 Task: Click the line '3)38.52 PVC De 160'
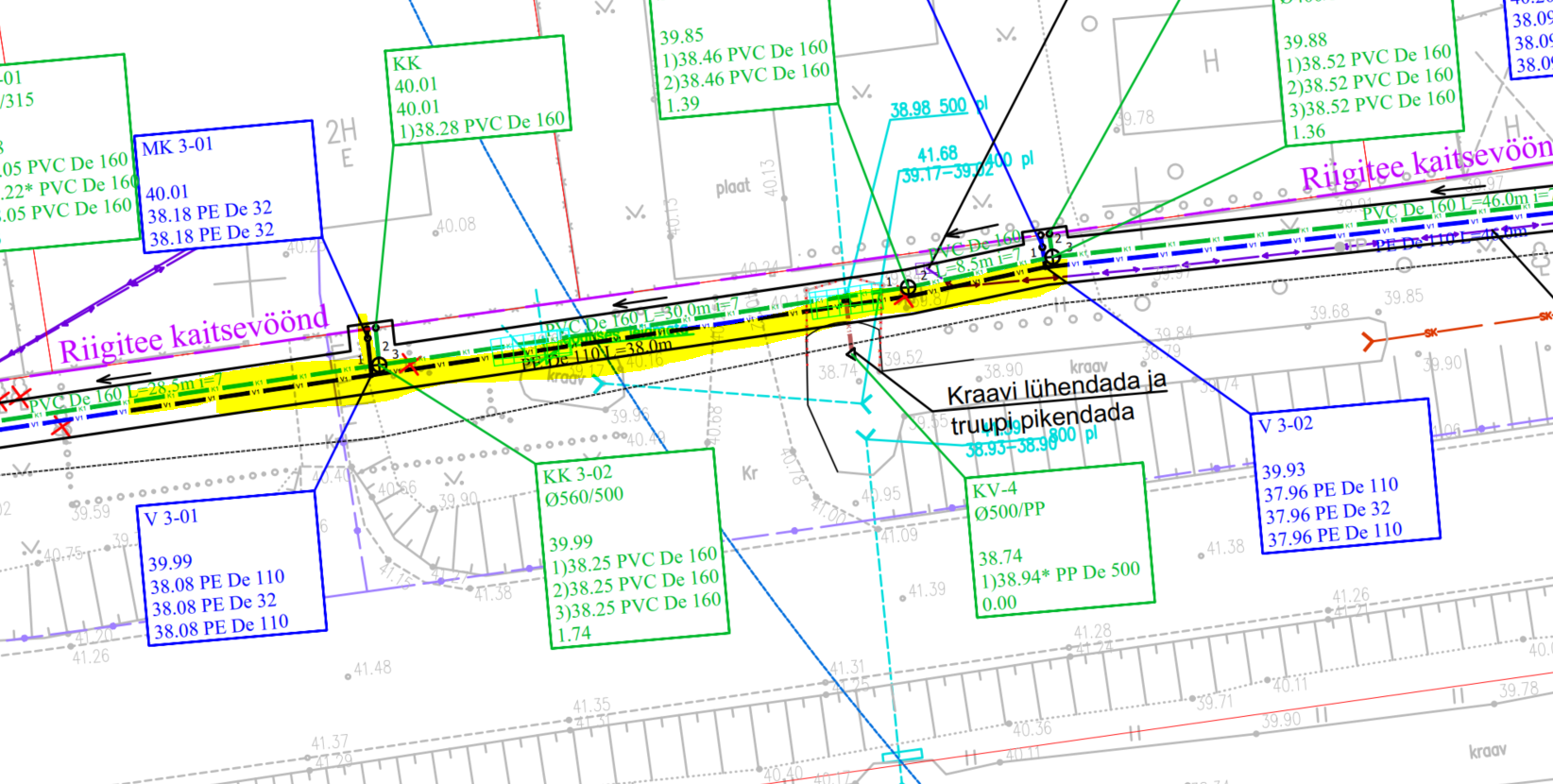click(x=1372, y=104)
